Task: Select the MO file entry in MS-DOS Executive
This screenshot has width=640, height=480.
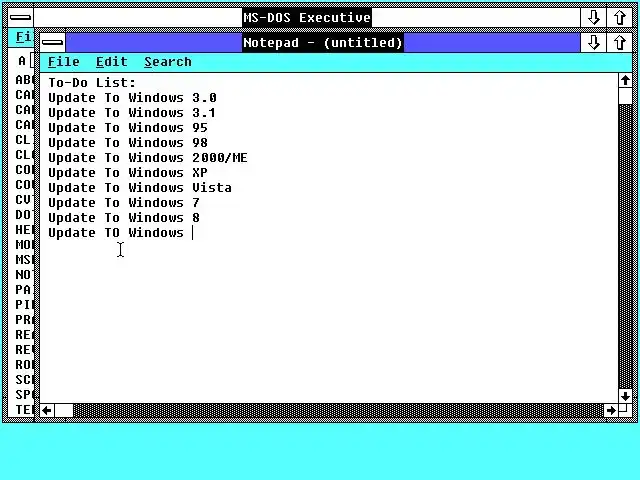Action: click(24, 244)
